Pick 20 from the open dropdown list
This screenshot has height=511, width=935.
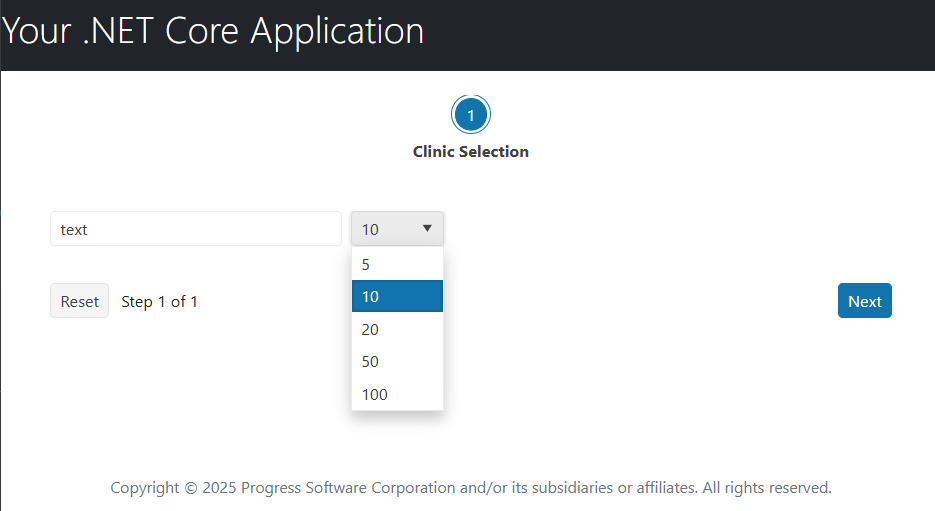(x=397, y=329)
